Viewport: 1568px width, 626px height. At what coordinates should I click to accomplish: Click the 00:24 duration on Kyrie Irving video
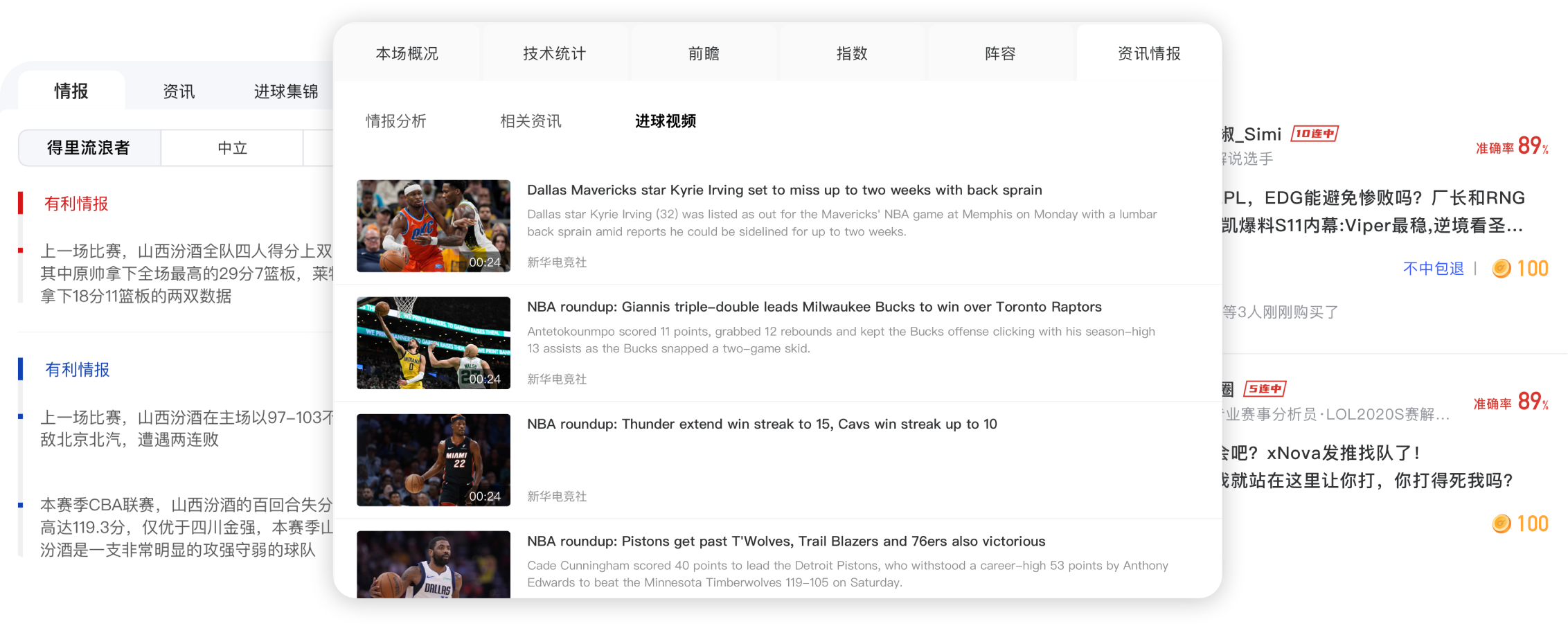(x=485, y=262)
